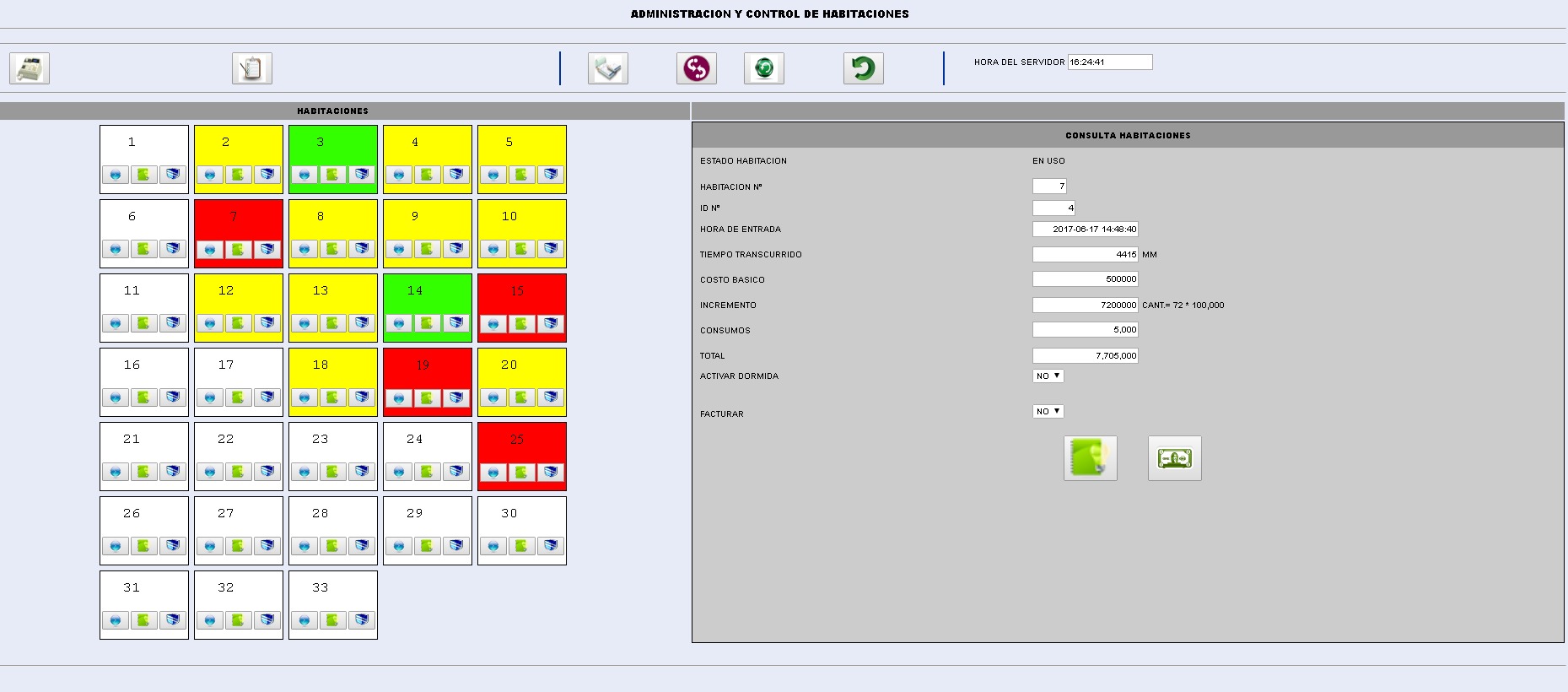Click the green notebook icon in room 17

239,397
